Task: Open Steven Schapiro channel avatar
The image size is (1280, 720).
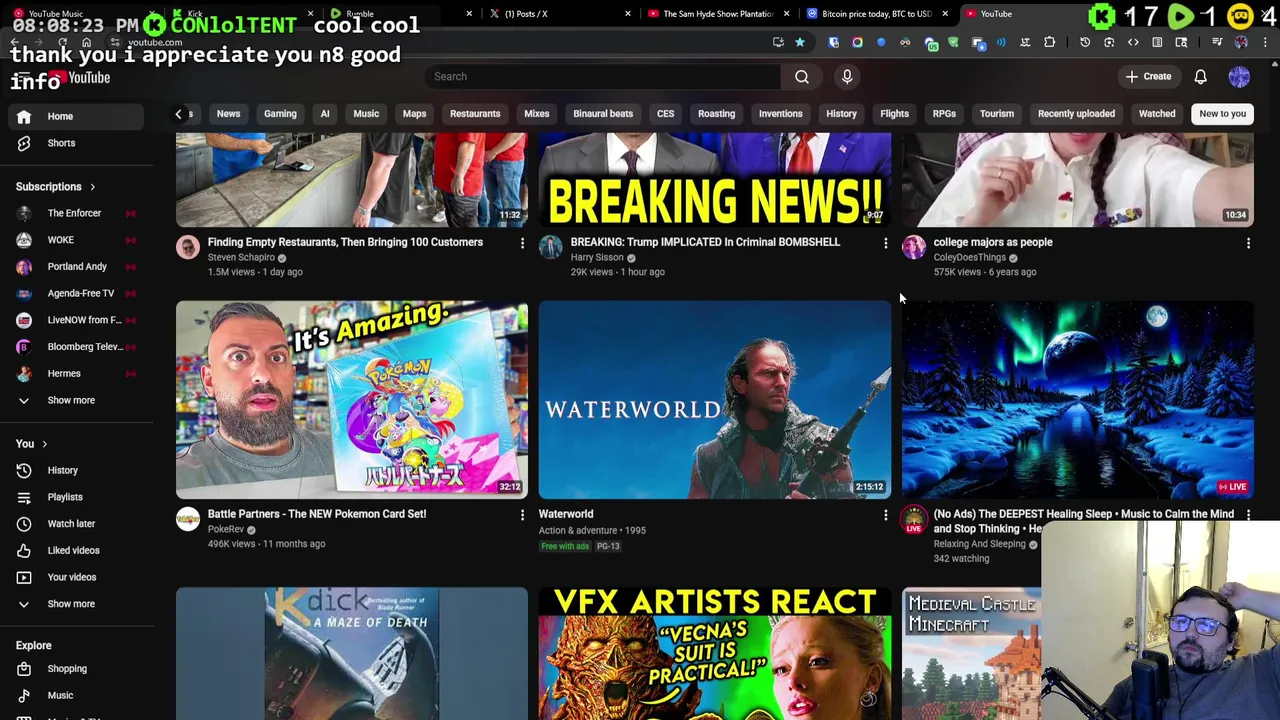Action: (x=188, y=247)
